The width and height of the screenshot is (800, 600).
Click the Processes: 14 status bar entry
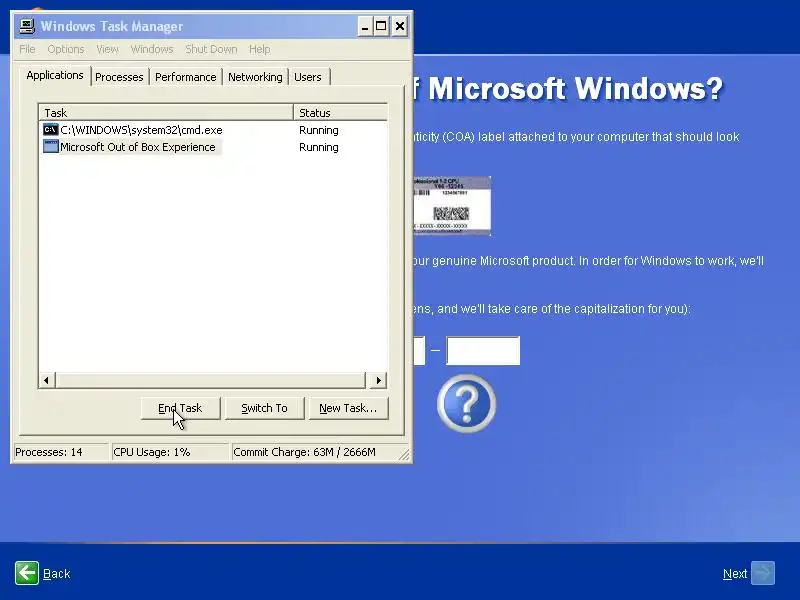61,452
